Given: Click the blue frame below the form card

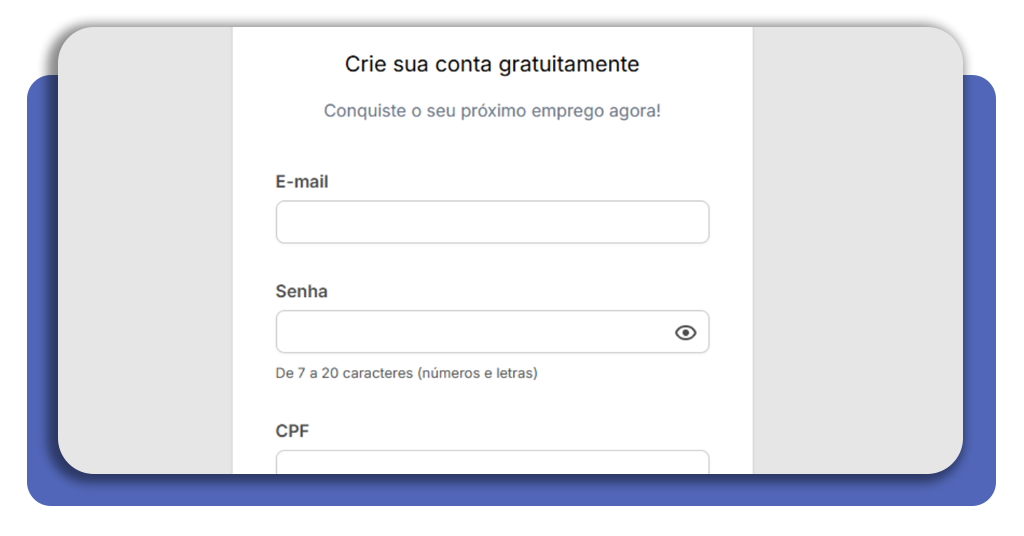Looking at the screenshot, I should [x=500, y=490].
